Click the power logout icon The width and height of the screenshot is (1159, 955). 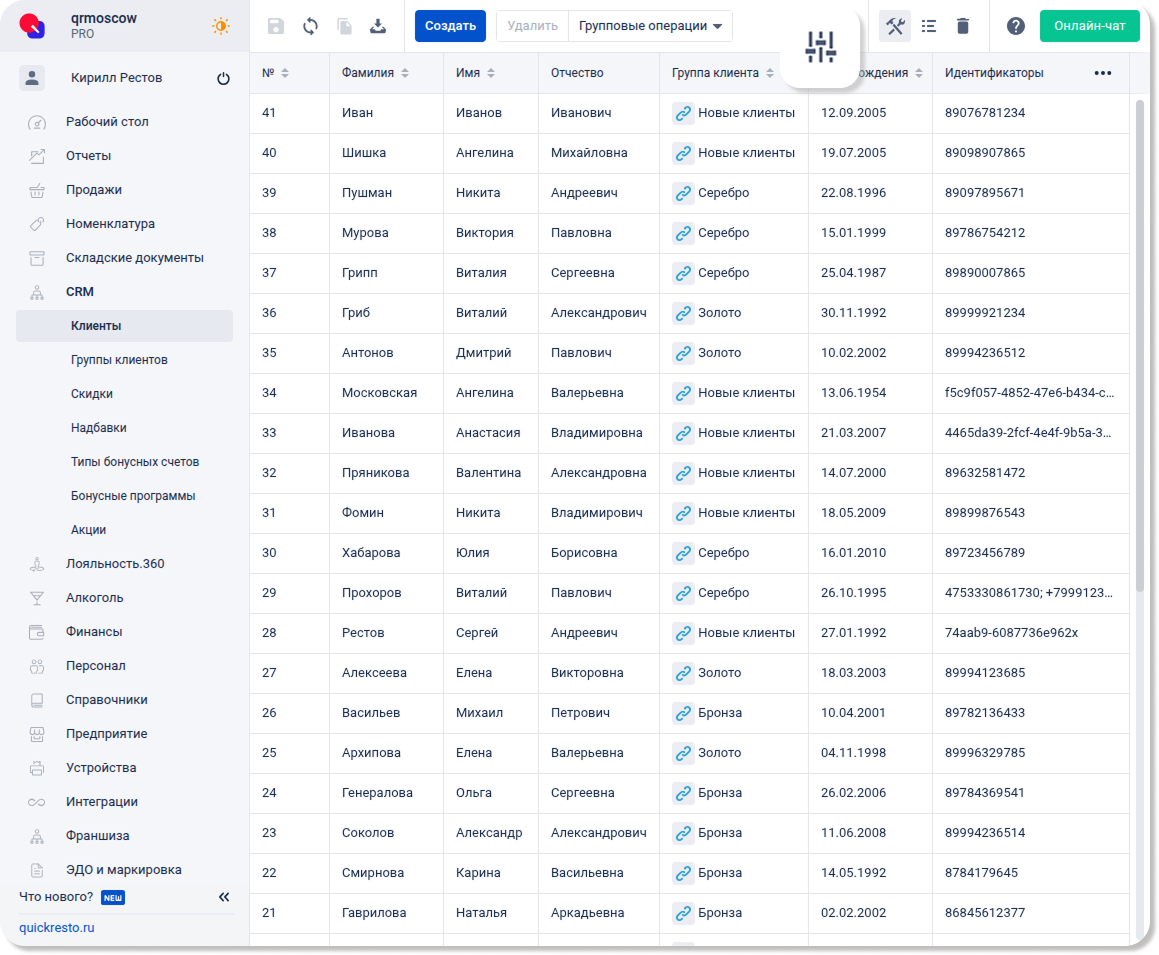coord(223,79)
